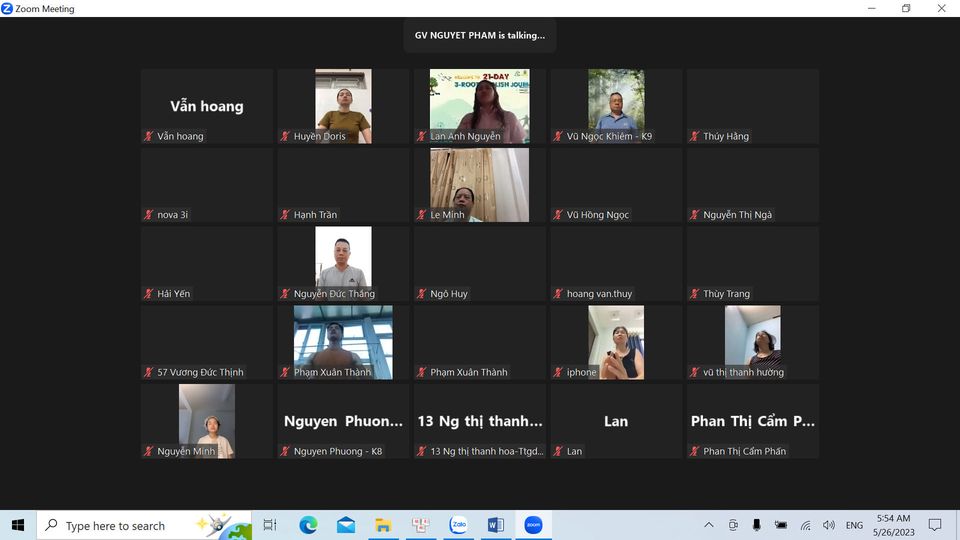The image size is (960, 540).
Task: Click the muted mic icon for Thúy Hằng
Action: tap(694, 136)
